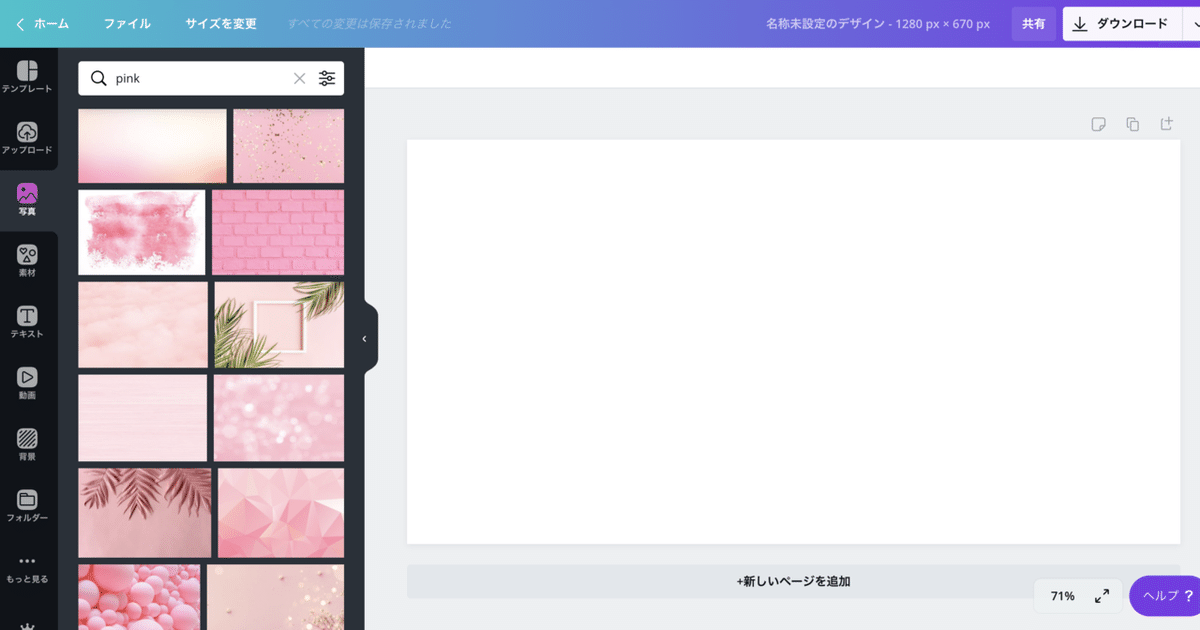Open the テンプレート panel in the sidebar
This screenshot has height=630, width=1200.
[x=28, y=78]
